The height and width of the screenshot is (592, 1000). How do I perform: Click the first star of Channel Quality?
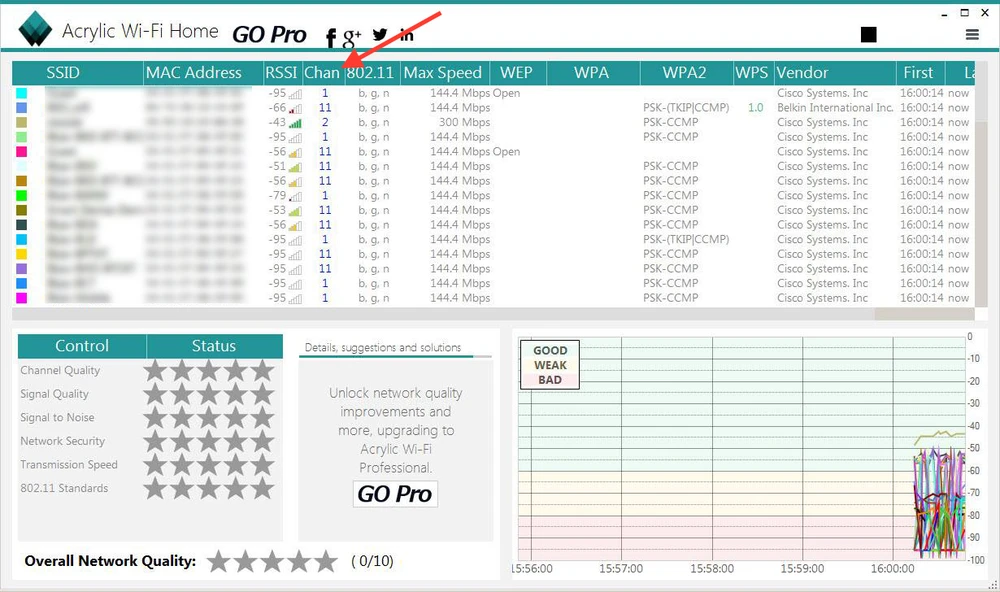[155, 371]
